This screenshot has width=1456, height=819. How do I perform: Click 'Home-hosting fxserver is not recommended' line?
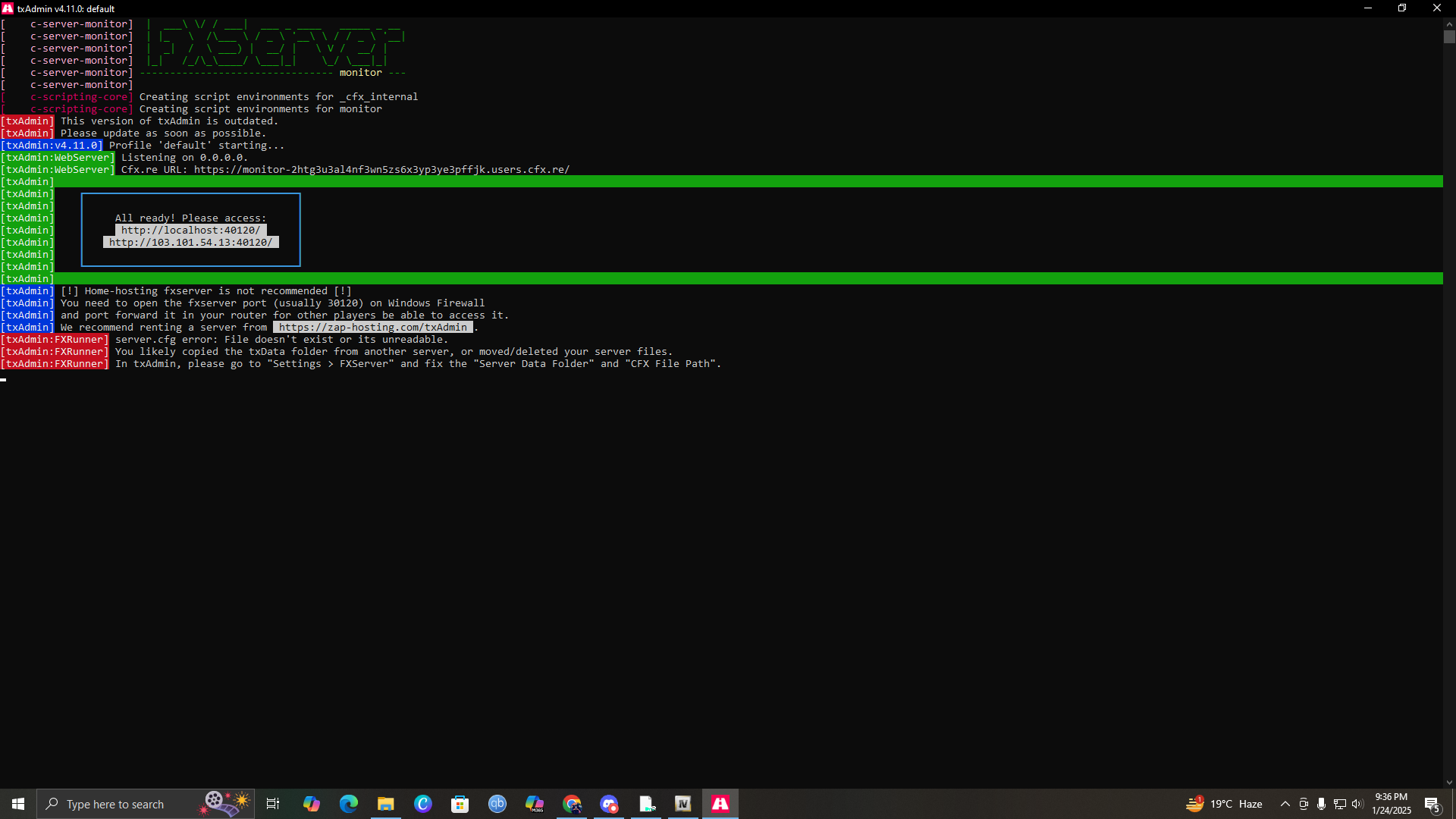click(x=206, y=291)
